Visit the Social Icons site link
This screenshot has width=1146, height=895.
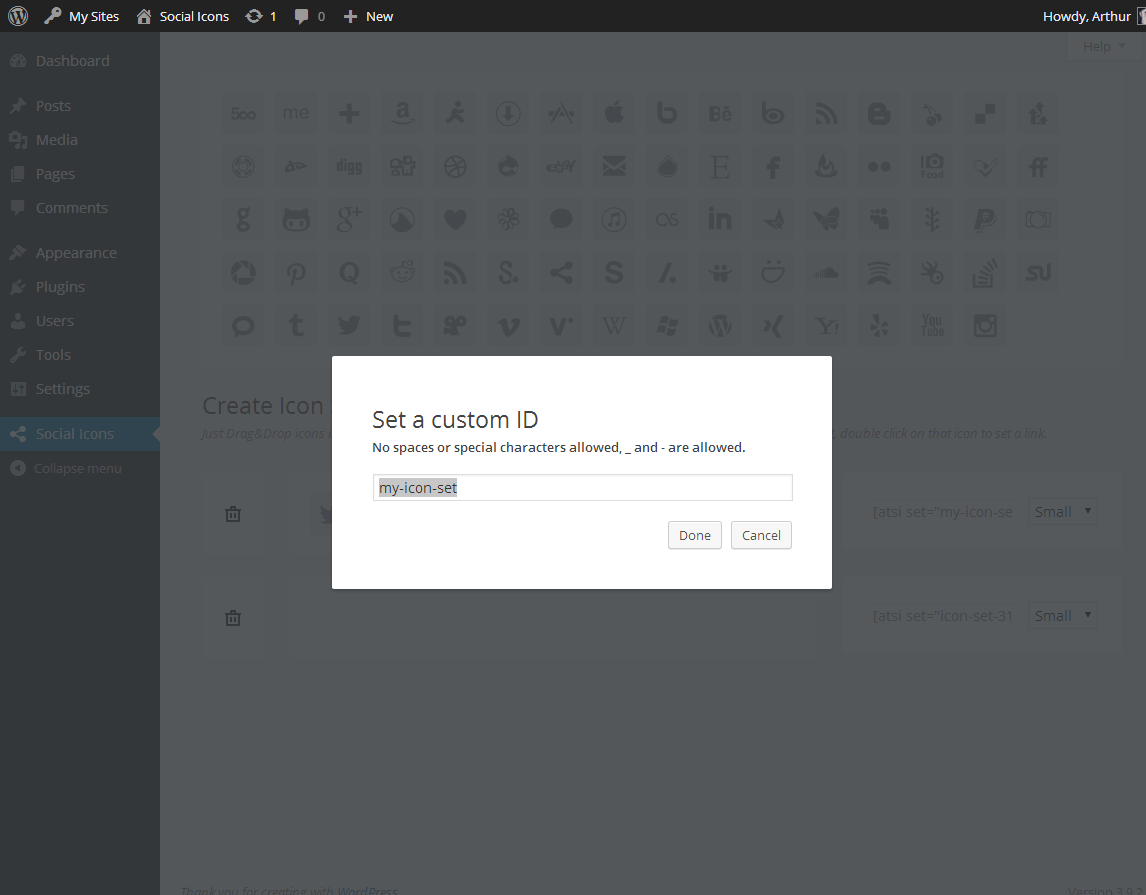point(183,16)
